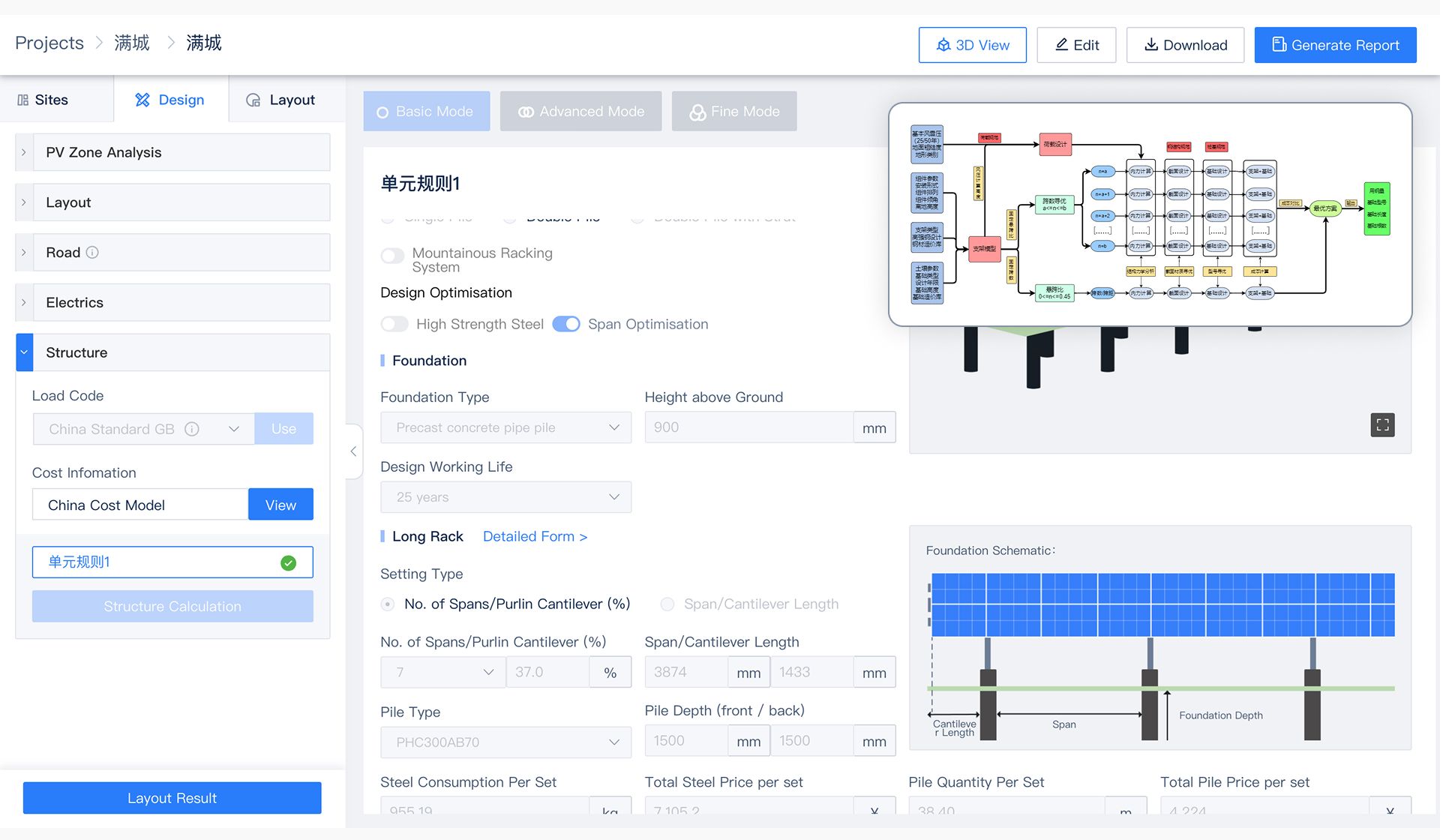
Task: Switch to the Layout tab
Action: pos(281,100)
